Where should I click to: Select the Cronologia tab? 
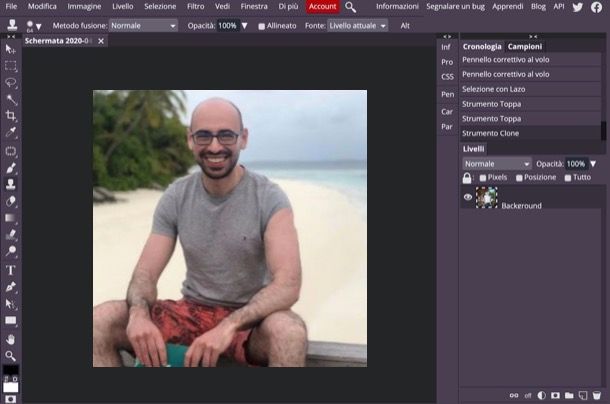click(x=482, y=47)
